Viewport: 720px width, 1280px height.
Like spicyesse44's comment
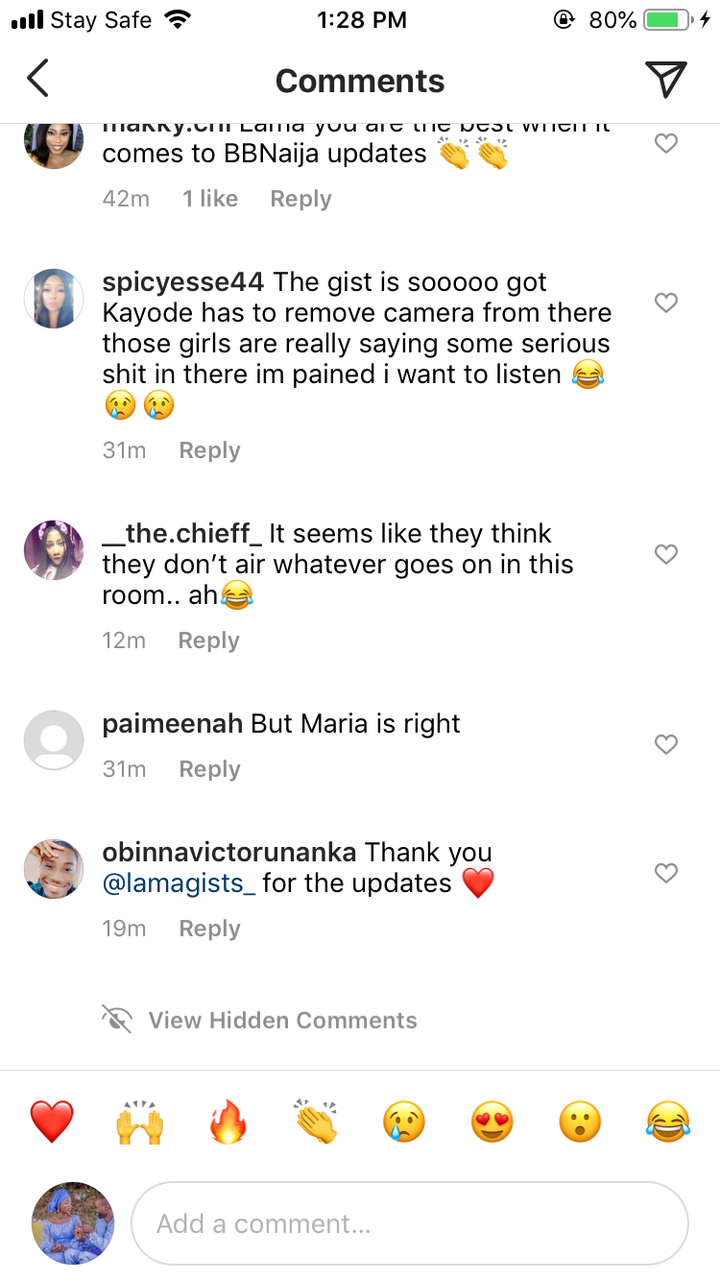tap(666, 302)
